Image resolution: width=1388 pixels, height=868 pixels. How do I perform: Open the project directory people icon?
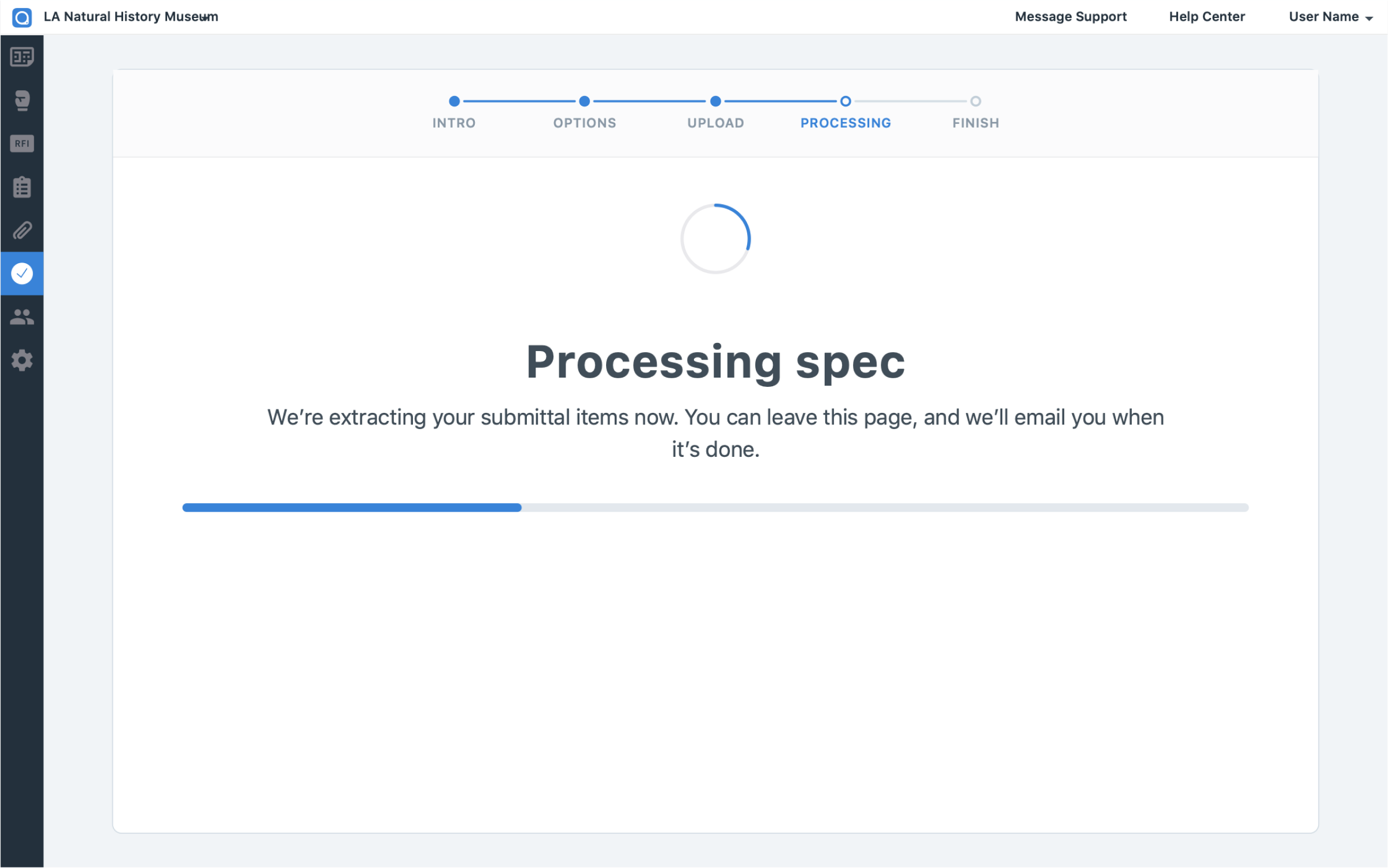click(x=22, y=316)
